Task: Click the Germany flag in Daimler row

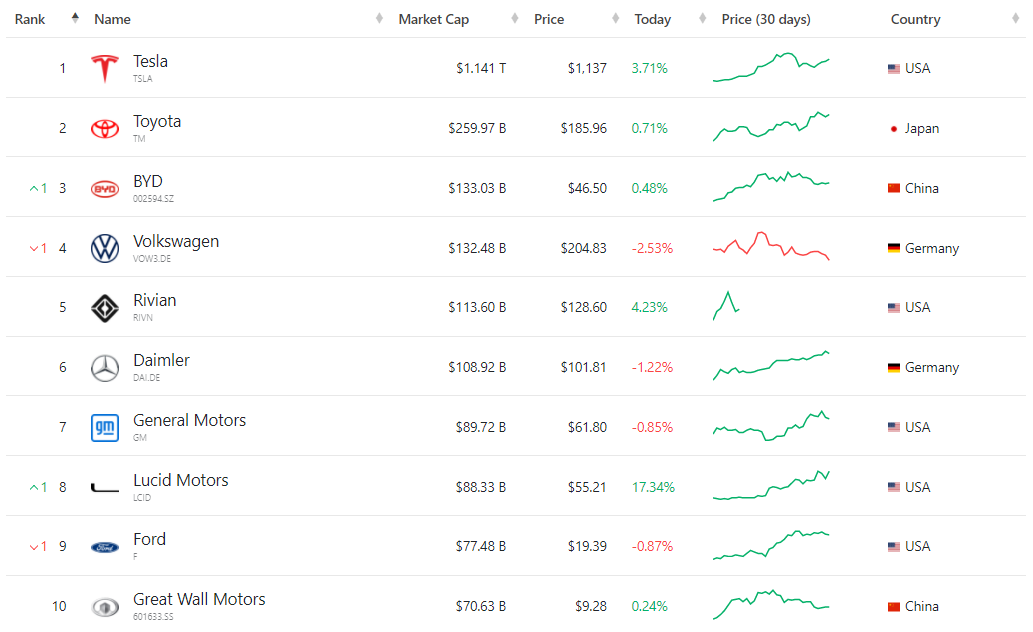Action: point(893,368)
